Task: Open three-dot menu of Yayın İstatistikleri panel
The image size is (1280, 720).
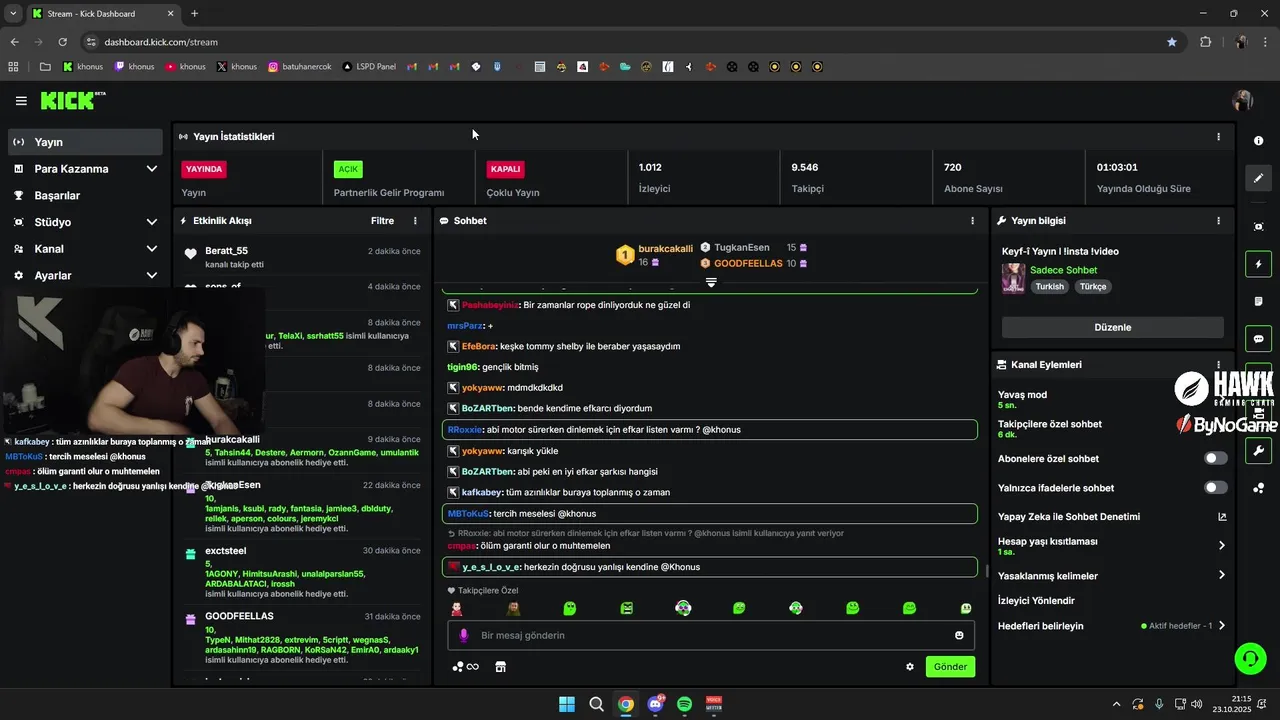Action: (x=1218, y=137)
